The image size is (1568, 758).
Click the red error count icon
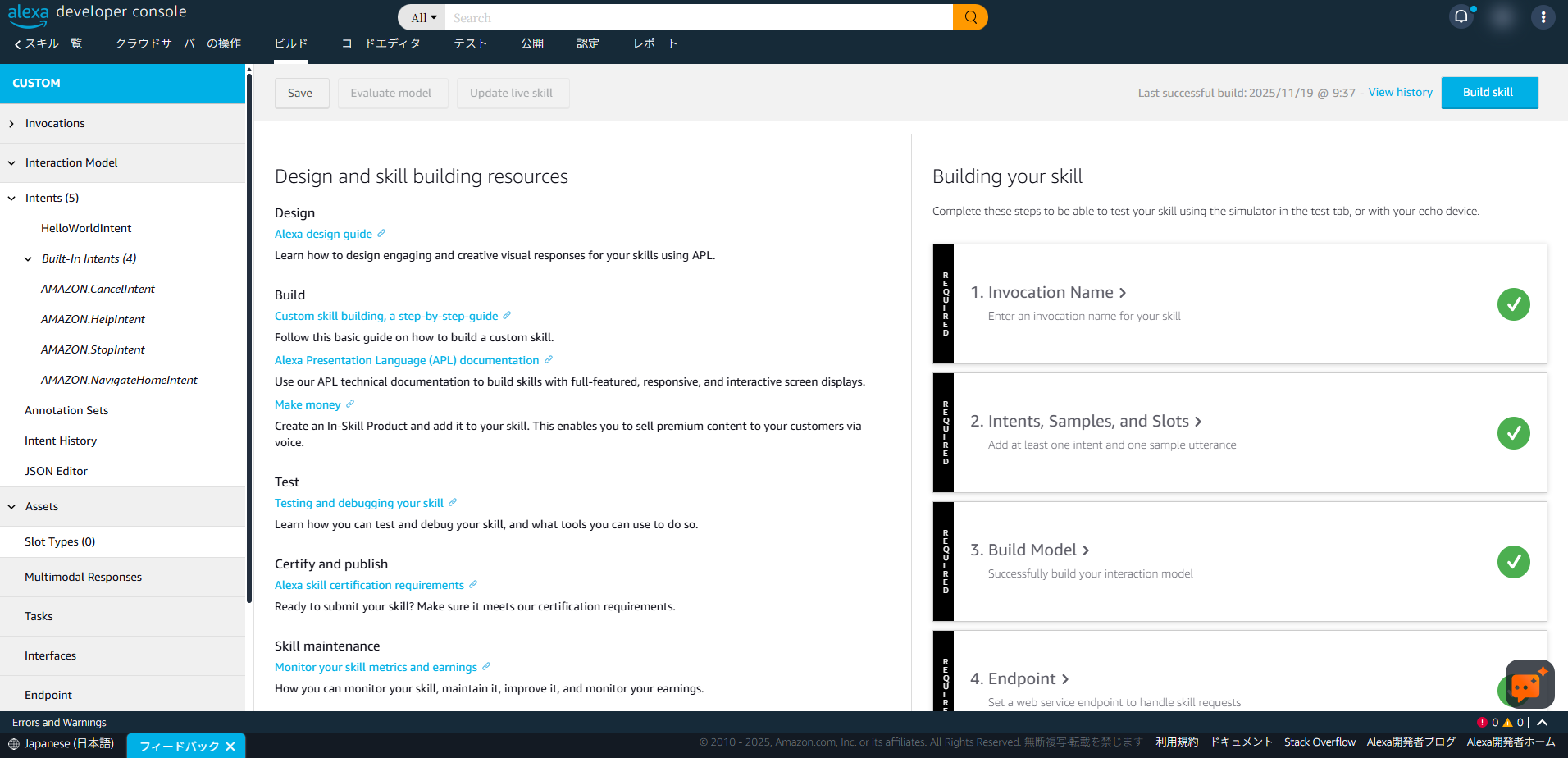[x=1482, y=723]
